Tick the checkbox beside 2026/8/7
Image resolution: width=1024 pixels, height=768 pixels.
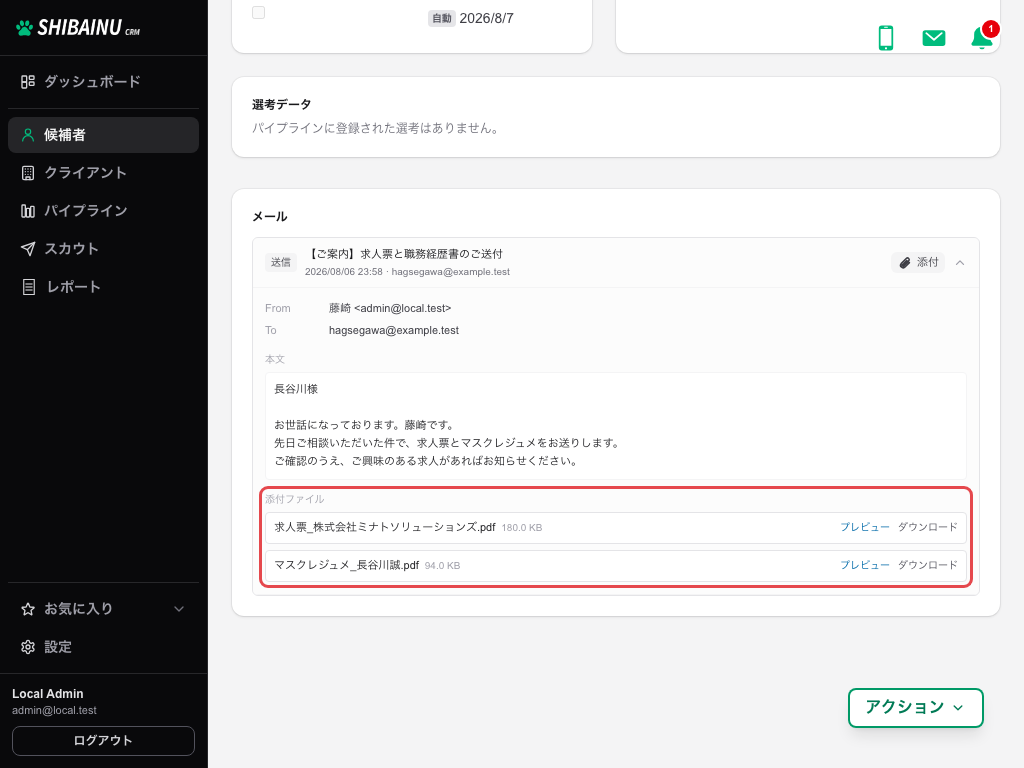(259, 12)
